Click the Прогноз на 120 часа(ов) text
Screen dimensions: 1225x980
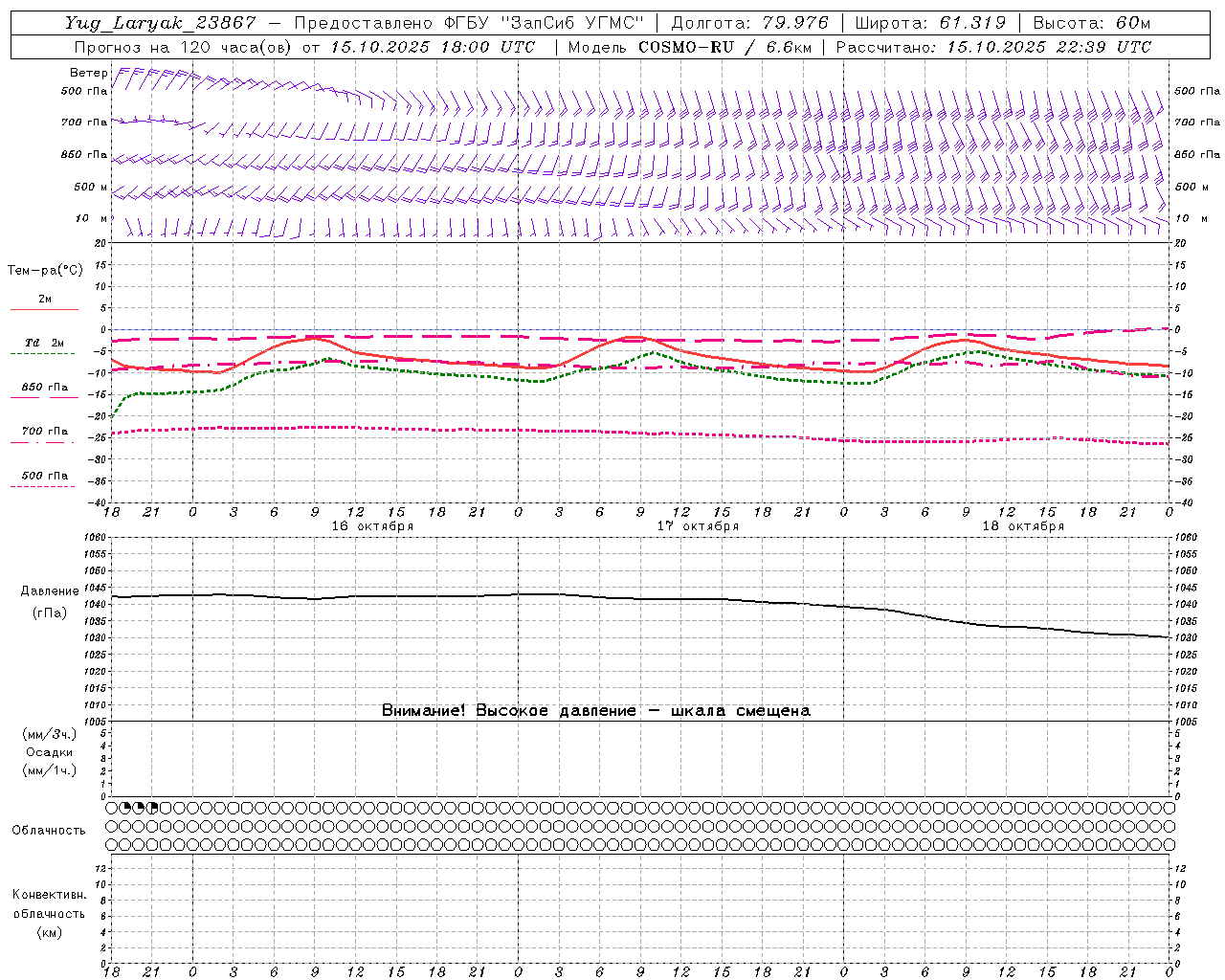click(184, 47)
